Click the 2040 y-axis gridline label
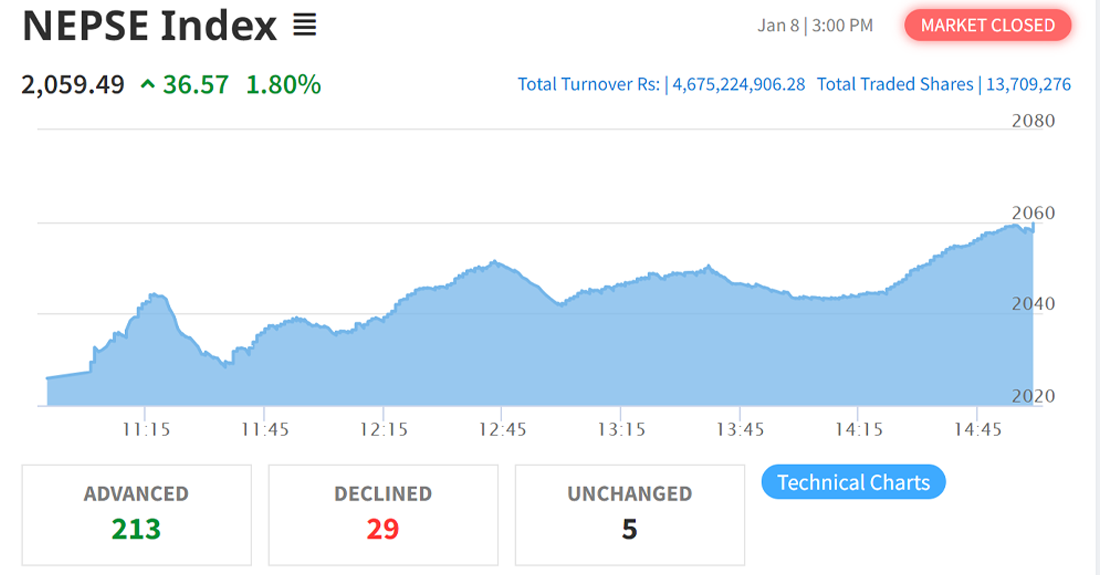Screen dimensions: 1100x575 click(1033, 303)
